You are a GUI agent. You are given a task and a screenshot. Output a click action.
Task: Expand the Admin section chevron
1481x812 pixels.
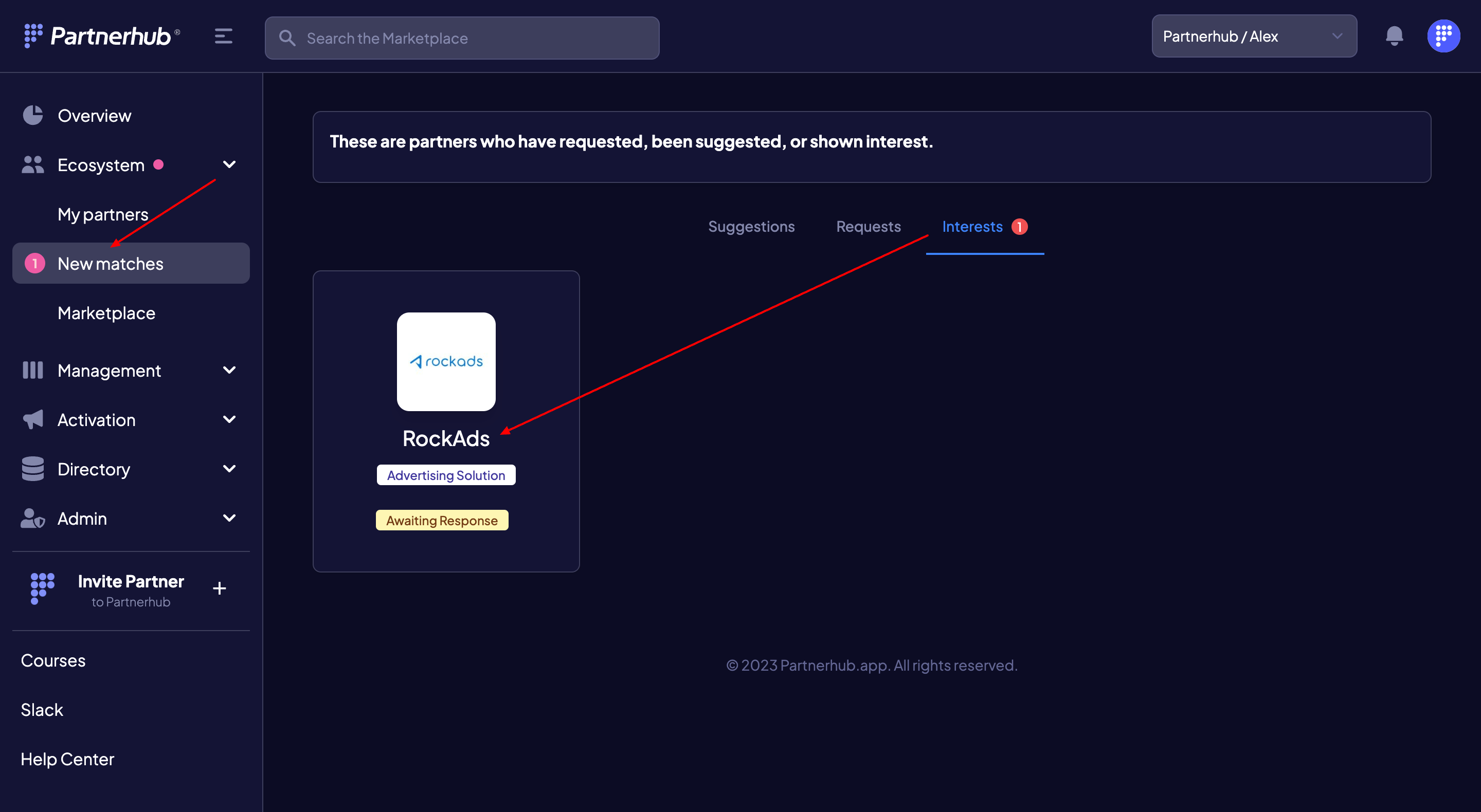pos(229,519)
